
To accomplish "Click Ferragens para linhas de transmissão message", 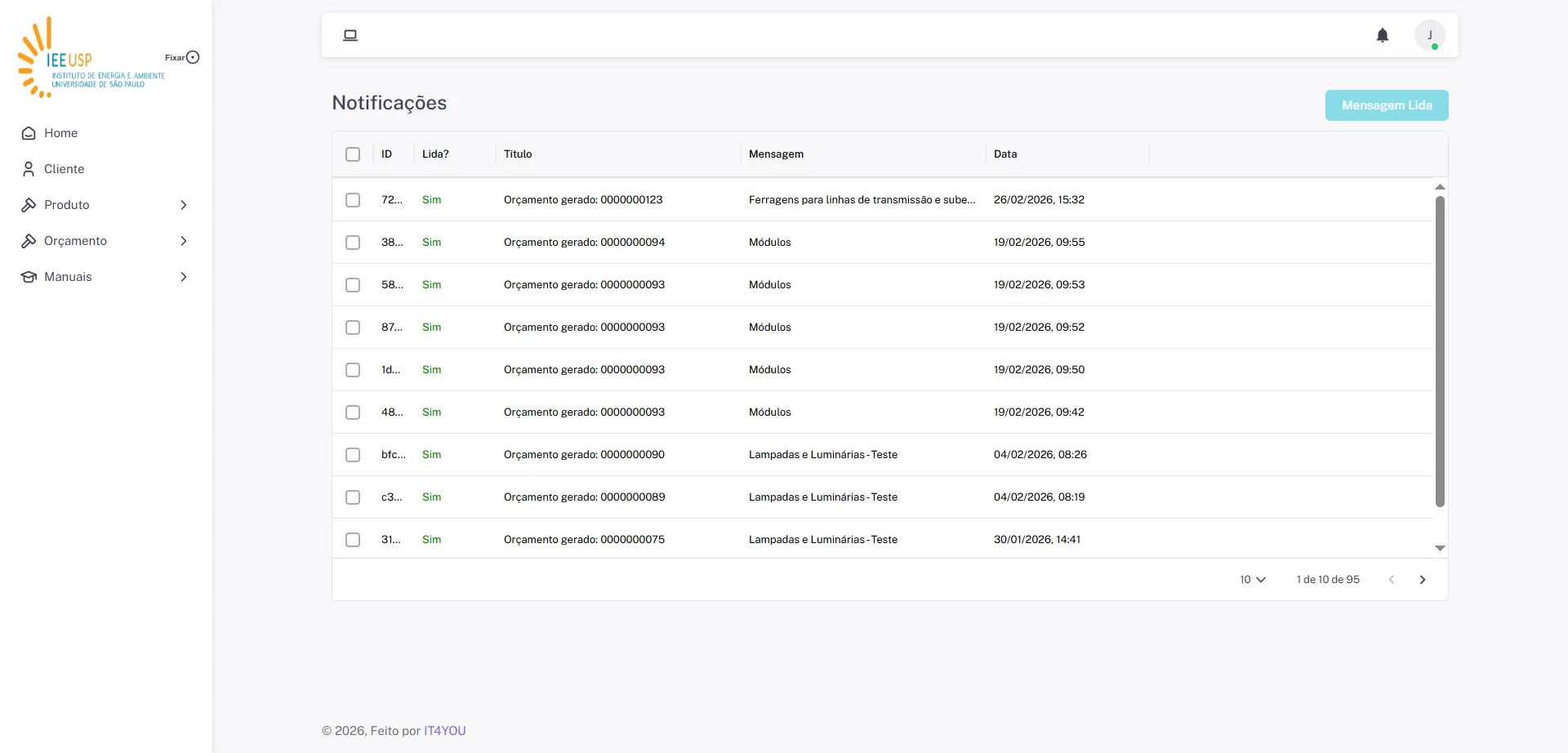I will click(x=862, y=200).
